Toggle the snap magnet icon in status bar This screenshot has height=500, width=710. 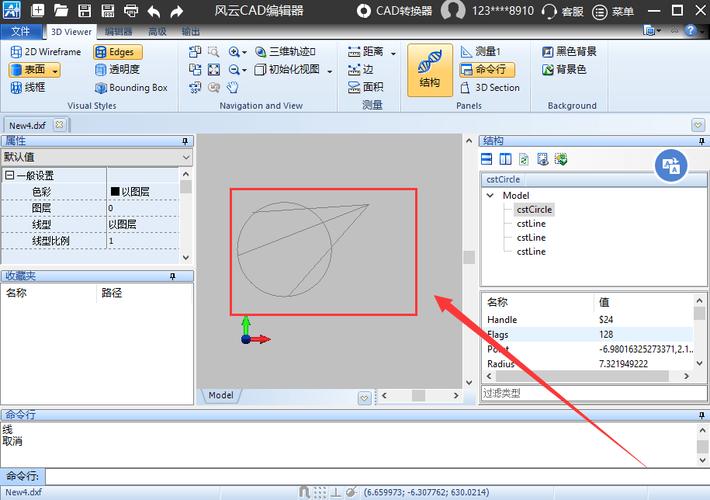pos(304,492)
